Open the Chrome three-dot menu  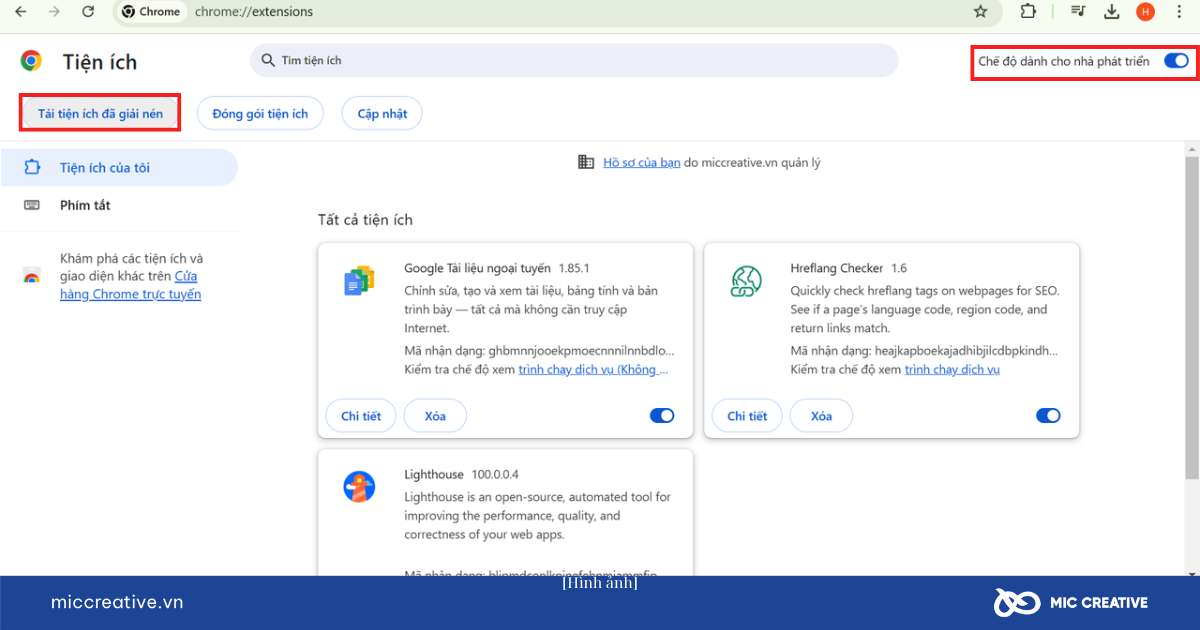click(x=1178, y=12)
